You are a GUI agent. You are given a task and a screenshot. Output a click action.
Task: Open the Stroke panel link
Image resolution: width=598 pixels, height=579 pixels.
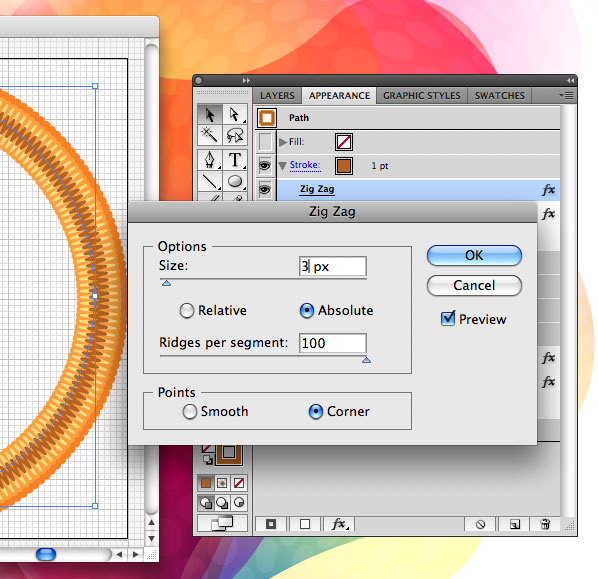click(x=305, y=165)
